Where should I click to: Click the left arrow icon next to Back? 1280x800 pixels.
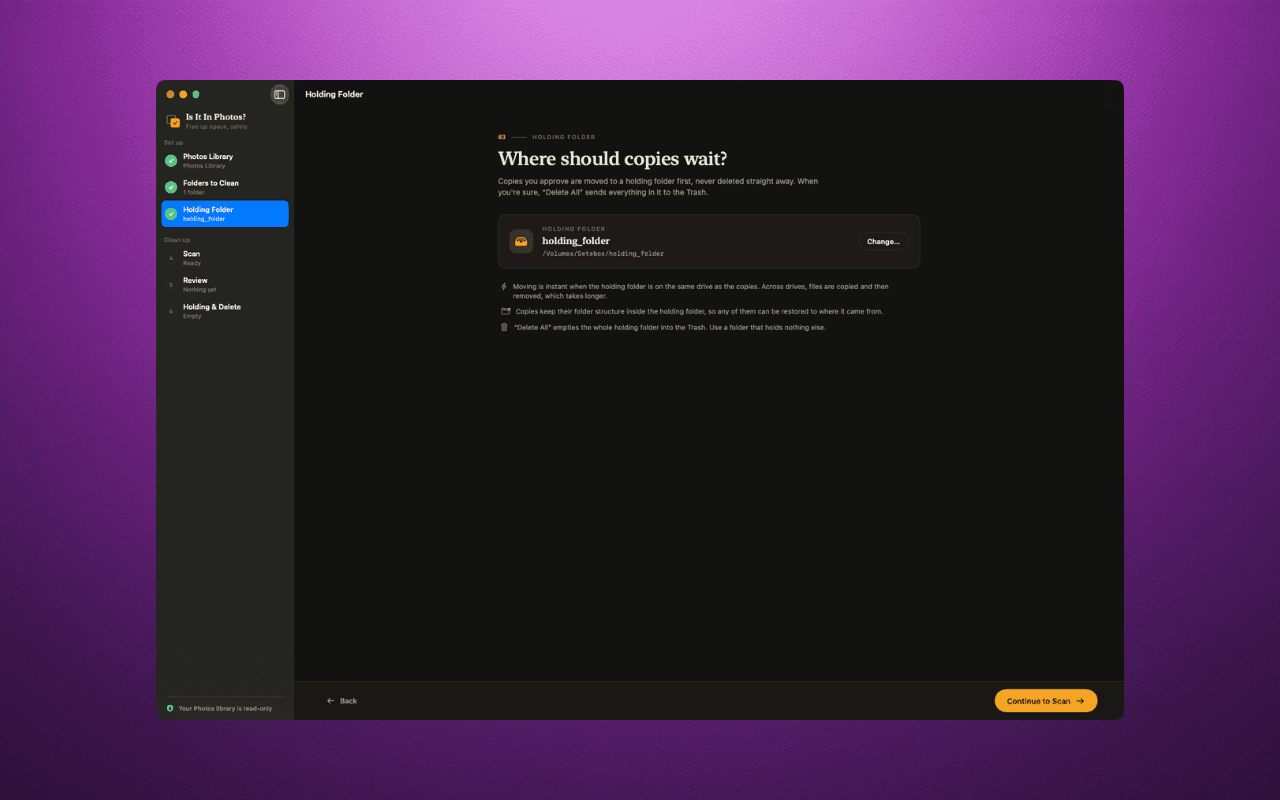pyautogui.click(x=331, y=701)
